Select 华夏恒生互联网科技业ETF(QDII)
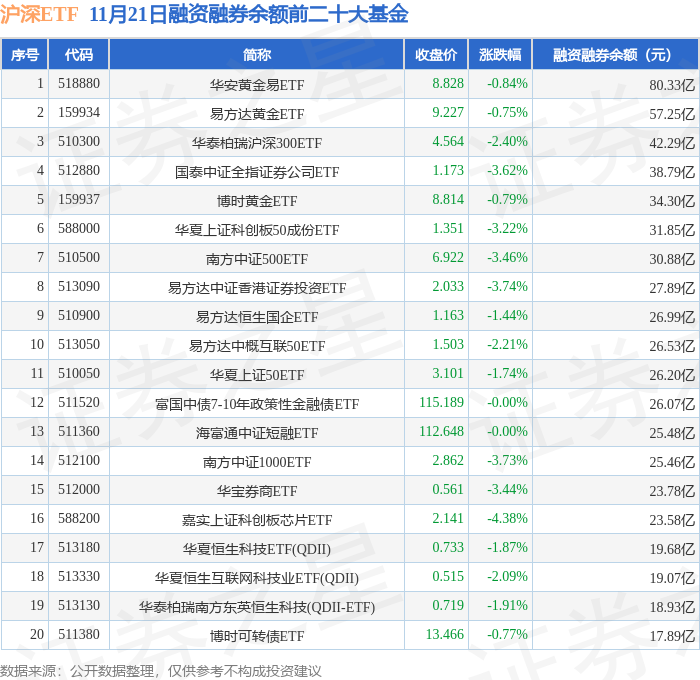Image resolution: width=700 pixels, height=680 pixels. 257,578
